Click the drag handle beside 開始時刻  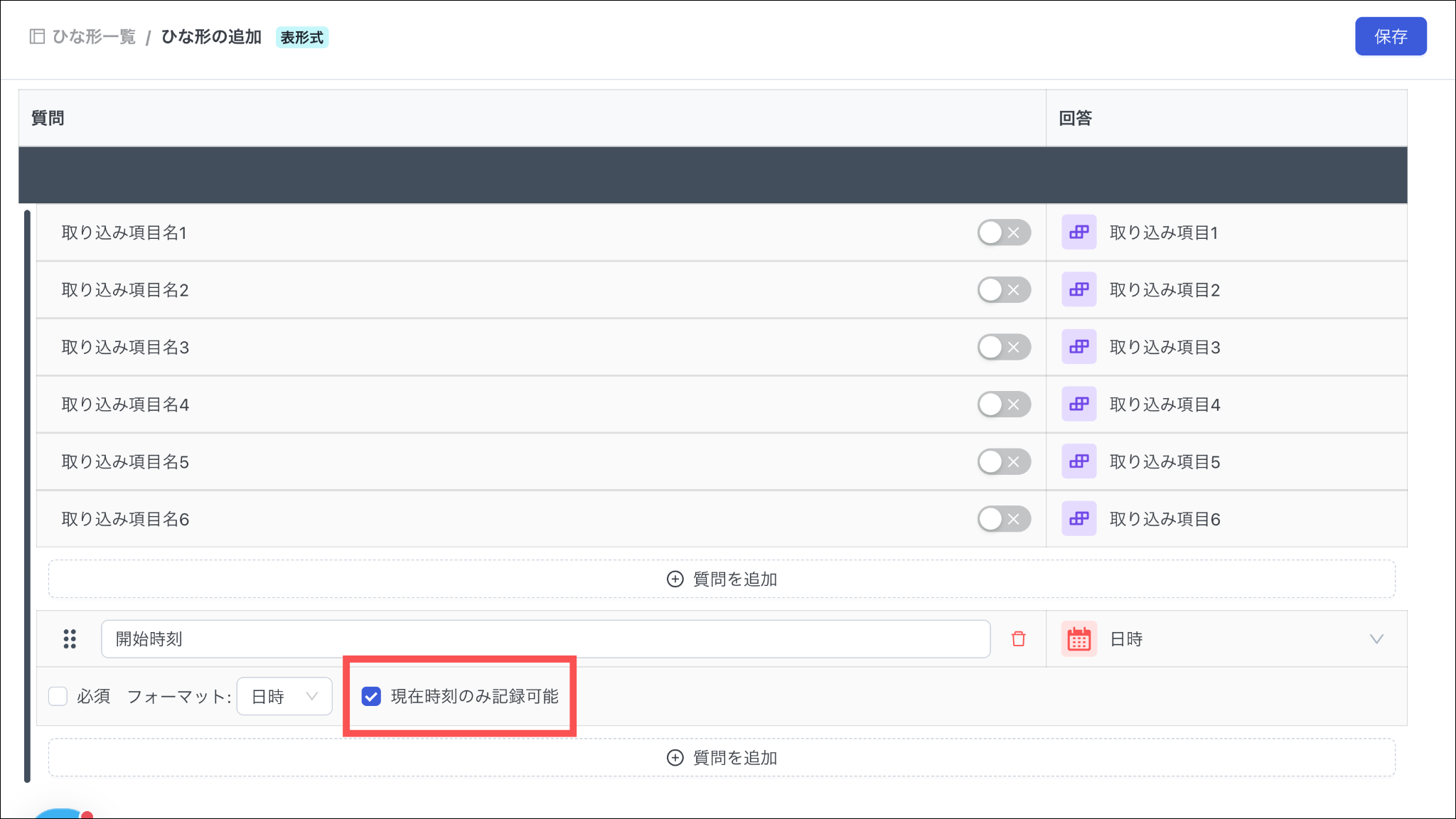click(x=70, y=638)
